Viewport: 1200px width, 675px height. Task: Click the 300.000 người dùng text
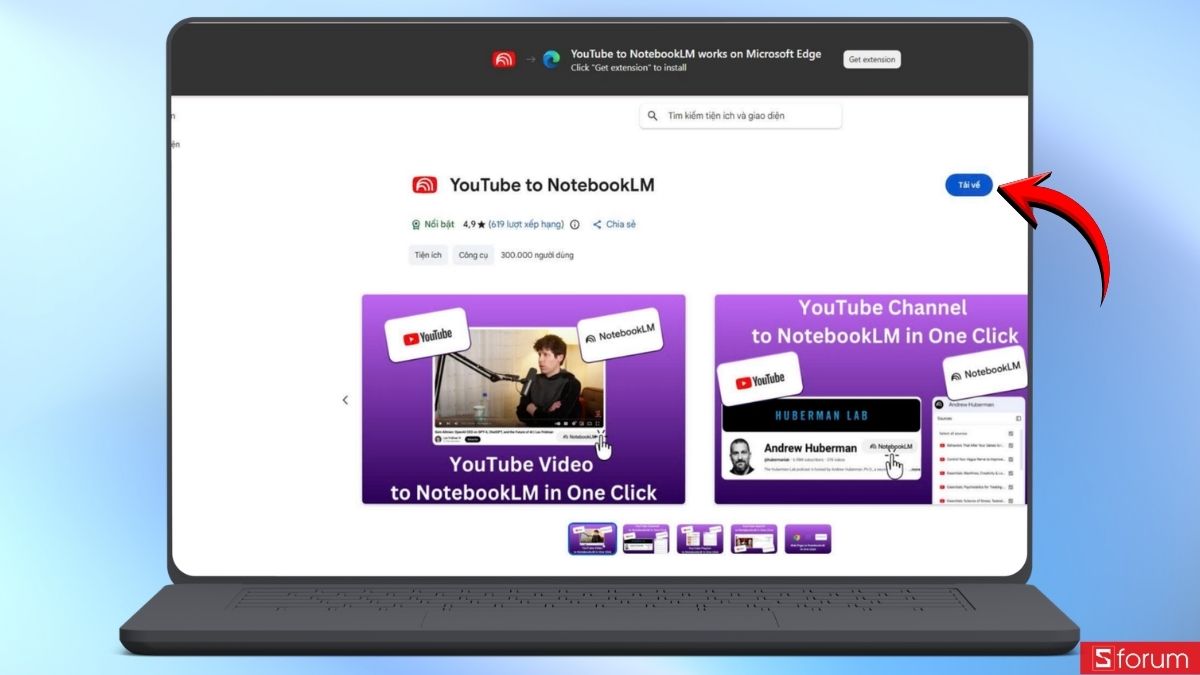pos(537,255)
